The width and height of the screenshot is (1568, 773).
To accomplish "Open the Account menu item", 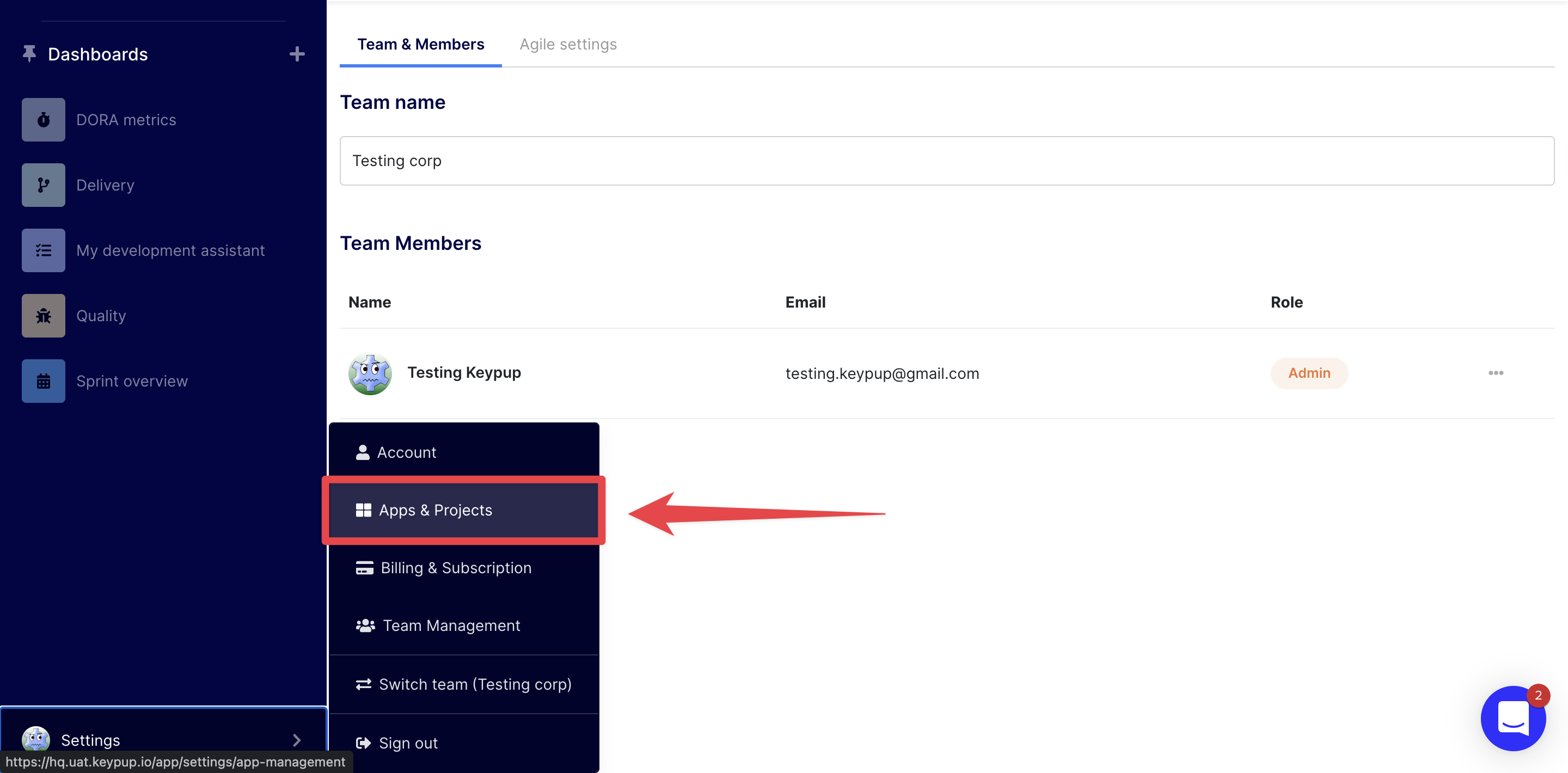I will [x=406, y=452].
